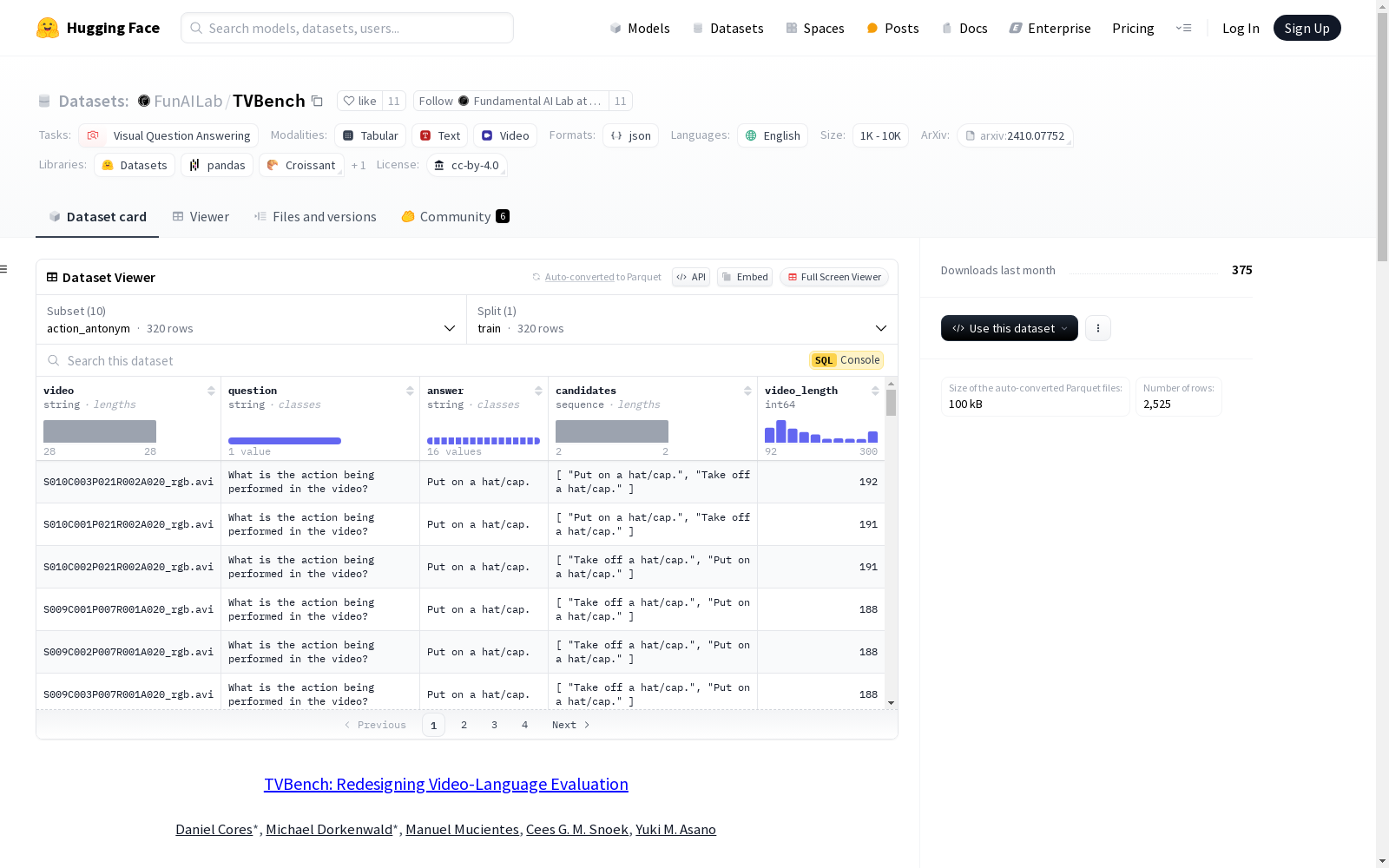1389x868 pixels.
Task: Go to page 4 of the dataset table
Action: 525,726
